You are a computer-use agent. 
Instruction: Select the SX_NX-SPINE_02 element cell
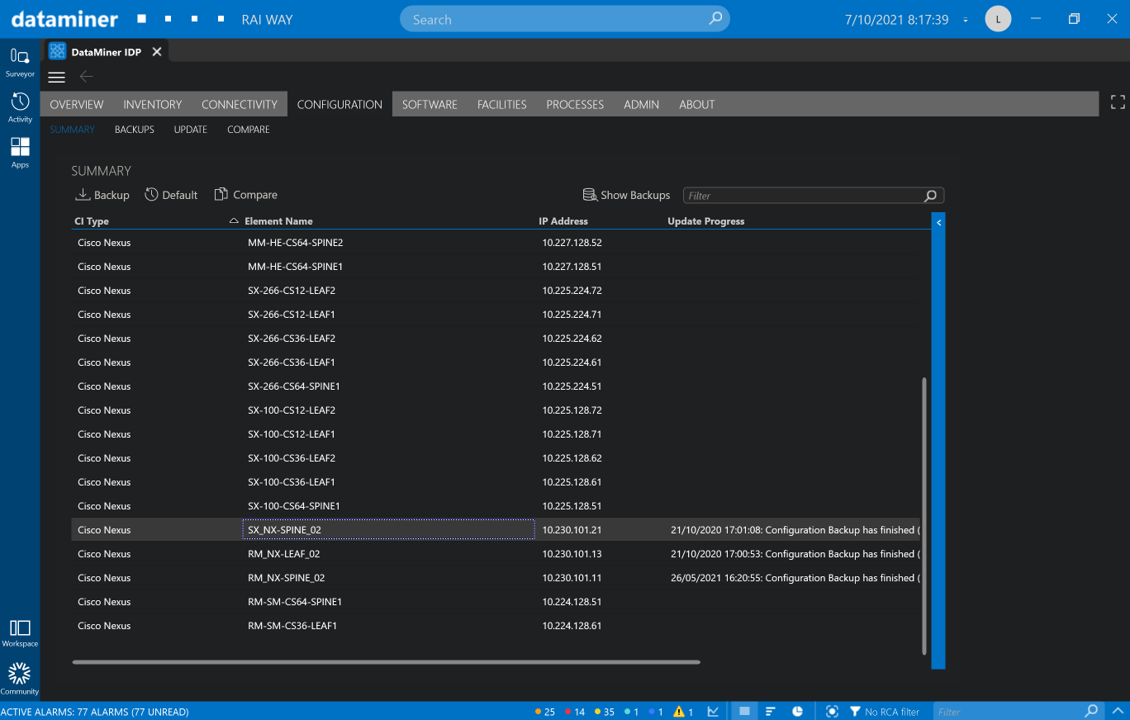388,530
